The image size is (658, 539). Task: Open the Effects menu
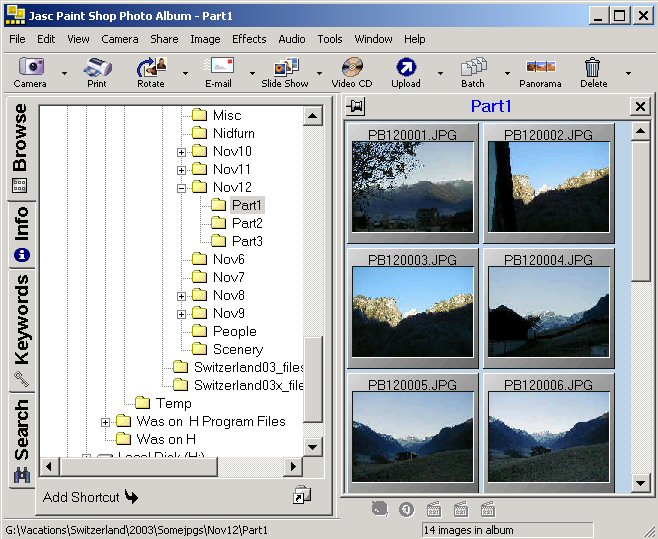pos(249,39)
